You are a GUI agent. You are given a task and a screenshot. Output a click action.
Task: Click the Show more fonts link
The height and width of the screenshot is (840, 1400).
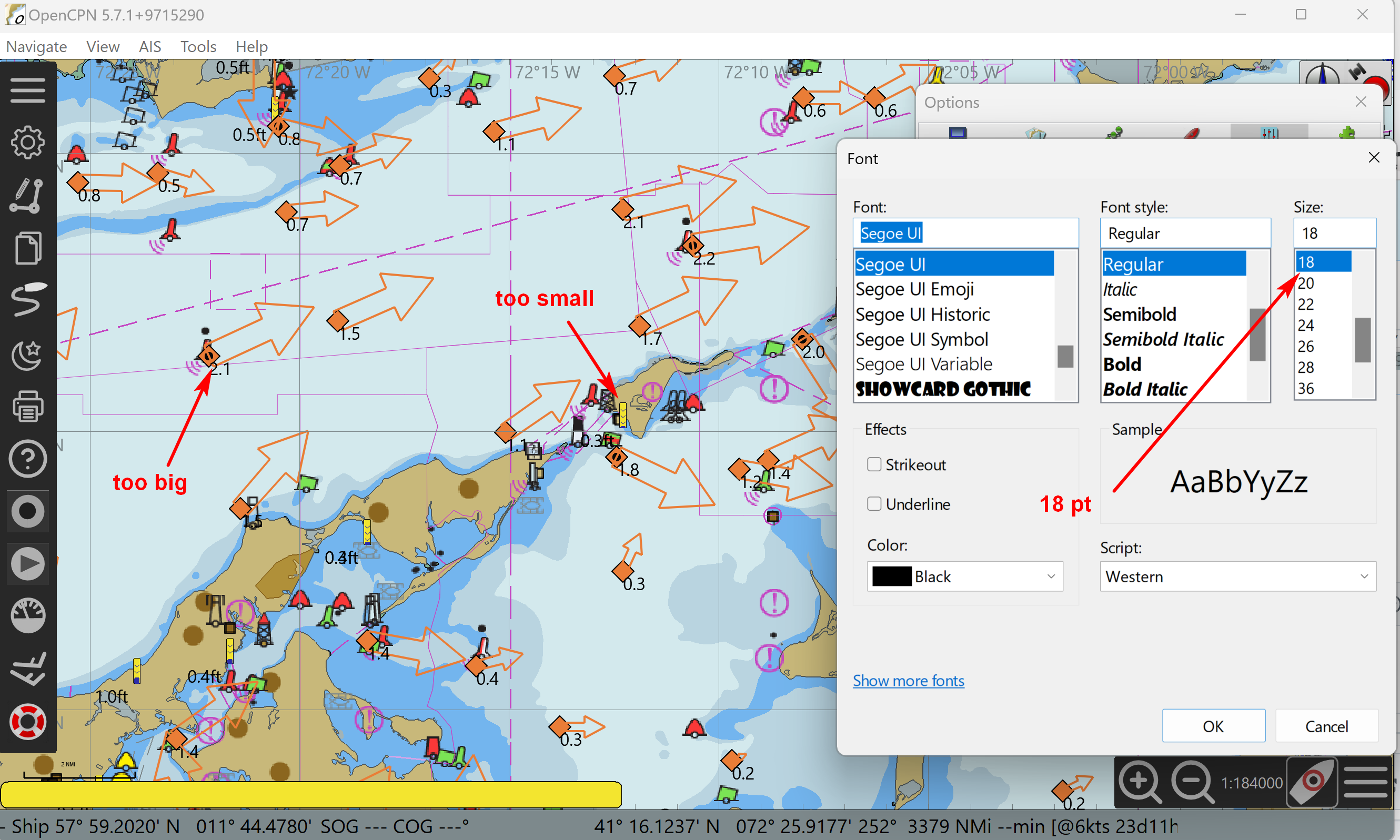coord(908,681)
